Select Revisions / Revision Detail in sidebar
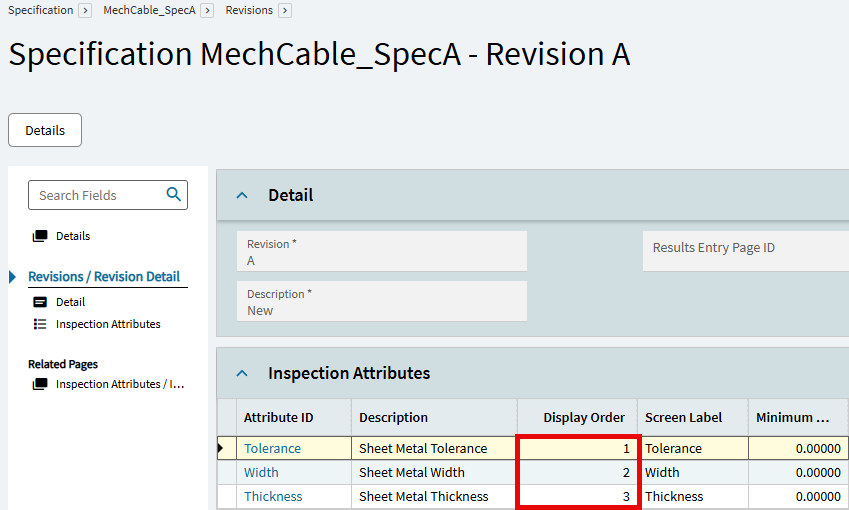 (104, 277)
